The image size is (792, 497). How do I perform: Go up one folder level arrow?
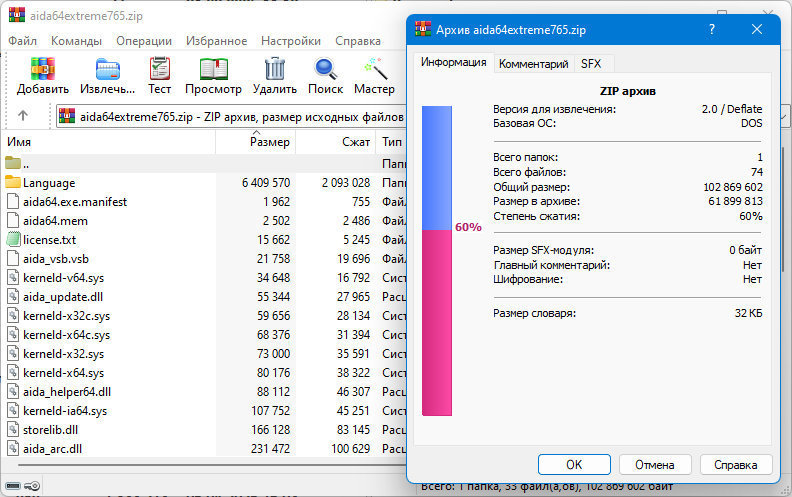coord(23,116)
